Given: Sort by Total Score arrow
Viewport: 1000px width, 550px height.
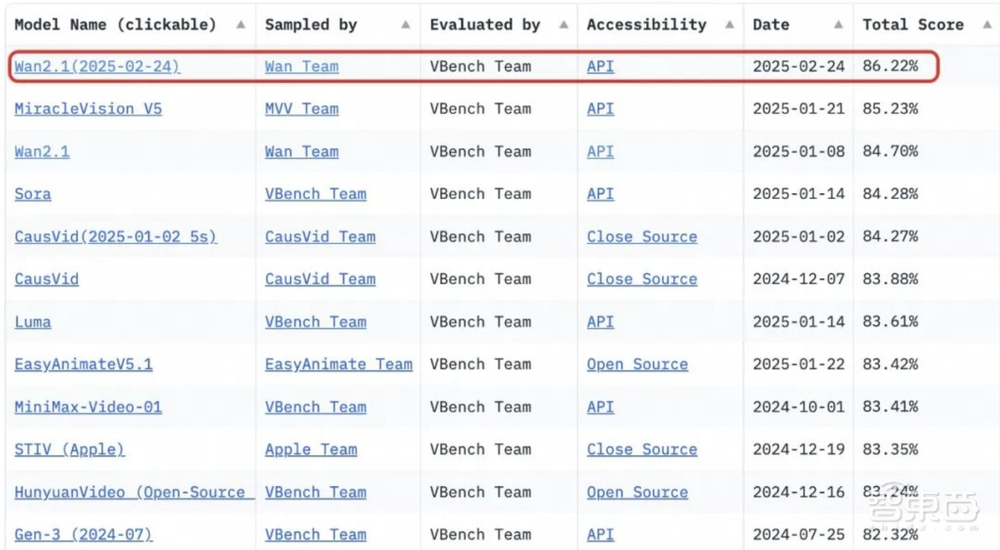Looking at the screenshot, I should coord(985,25).
